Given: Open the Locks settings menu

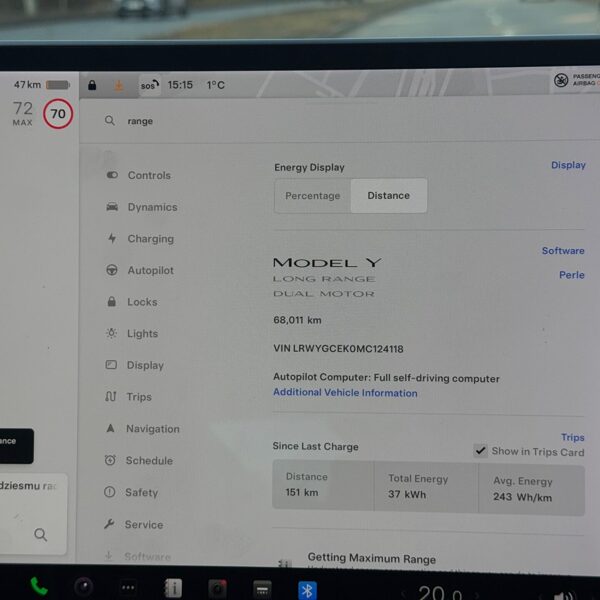Looking at the screenshot, I should 132,302.
